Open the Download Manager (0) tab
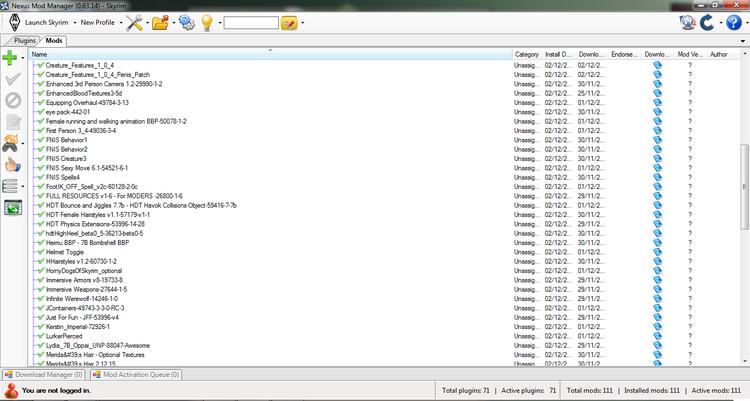 [44, 375]
